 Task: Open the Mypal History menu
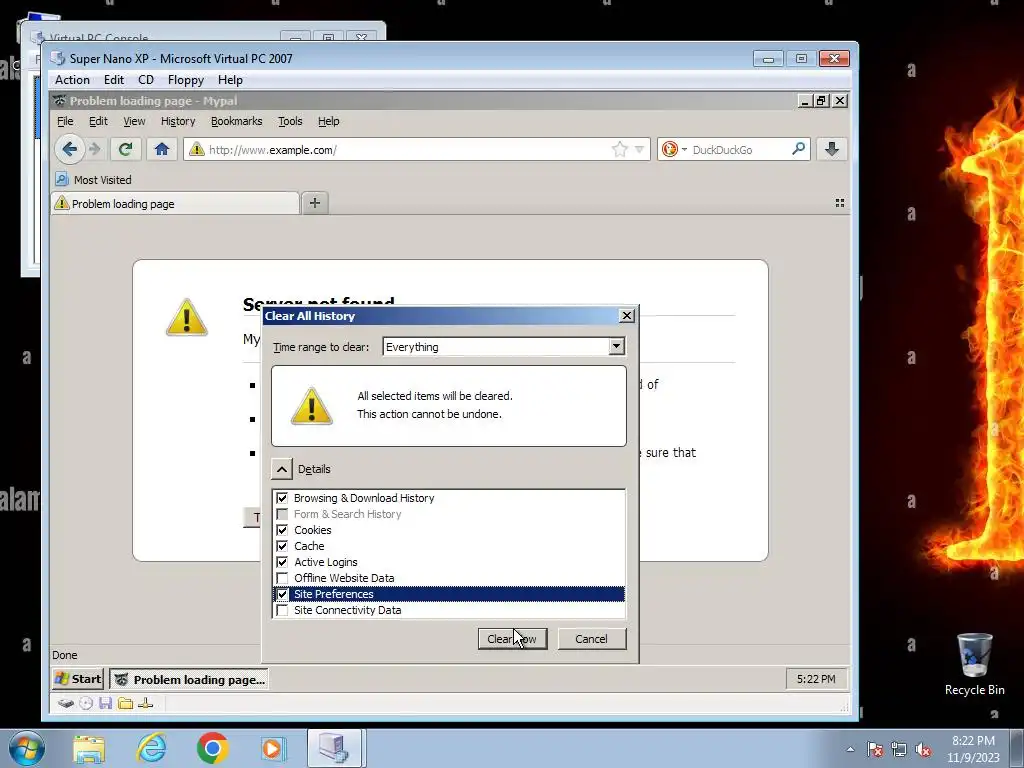(178, 121)
